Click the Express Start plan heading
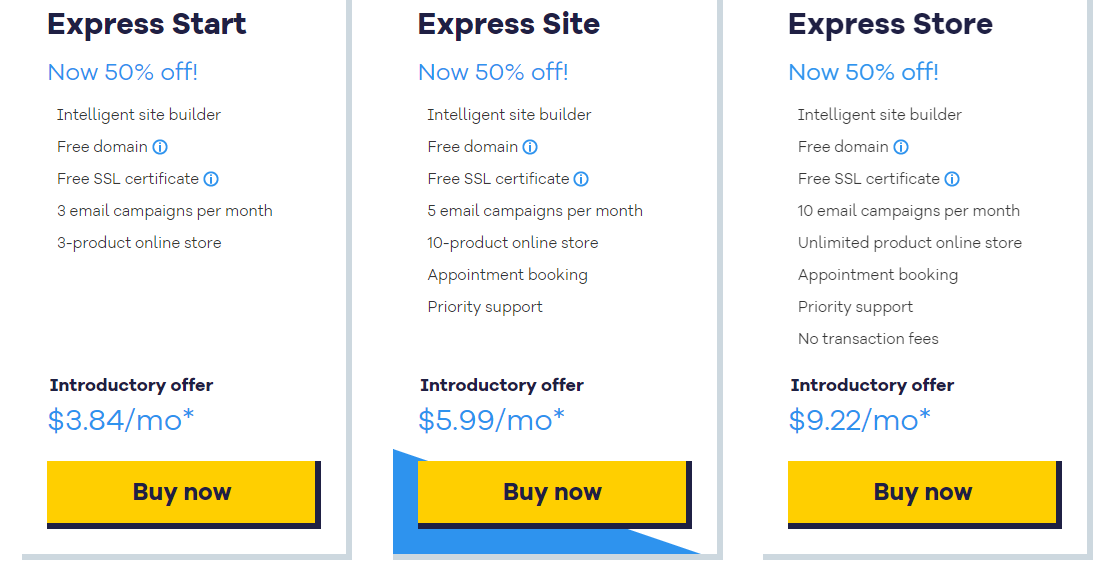Viewport: 1119px width, 564px height. coord(147,24)
